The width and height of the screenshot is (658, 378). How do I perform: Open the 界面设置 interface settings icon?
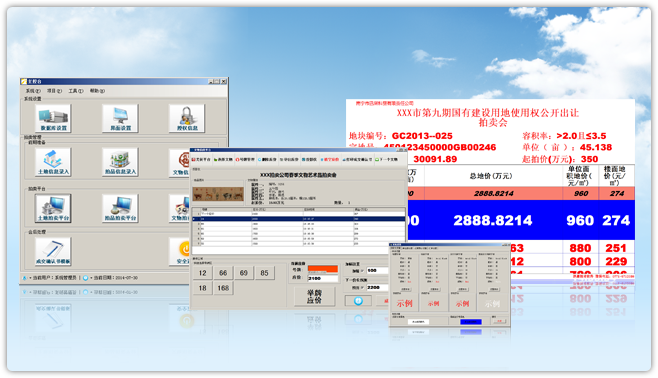click(x=120, y=118)
